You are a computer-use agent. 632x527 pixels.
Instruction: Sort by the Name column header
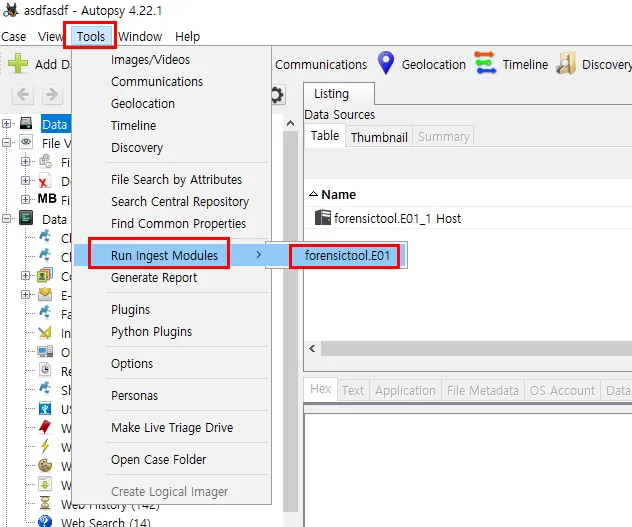[x=339, y=194]
